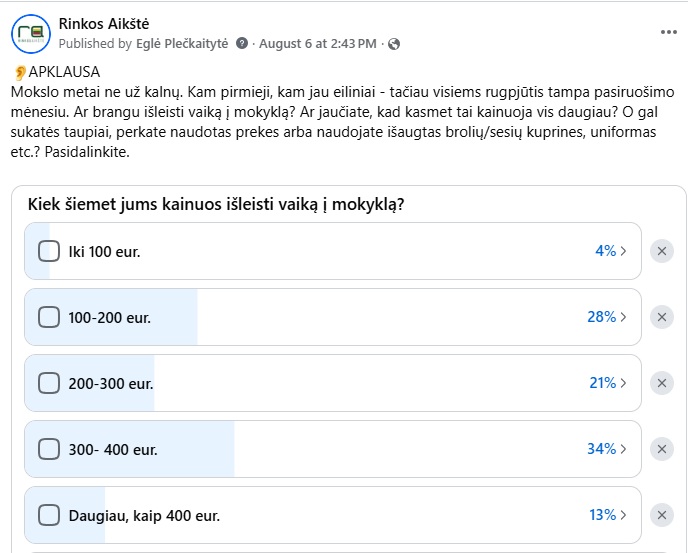Expand the 4% voters list chevron
Screen dimensions: 688x553
pyautogui.click(x=624, y=251)
